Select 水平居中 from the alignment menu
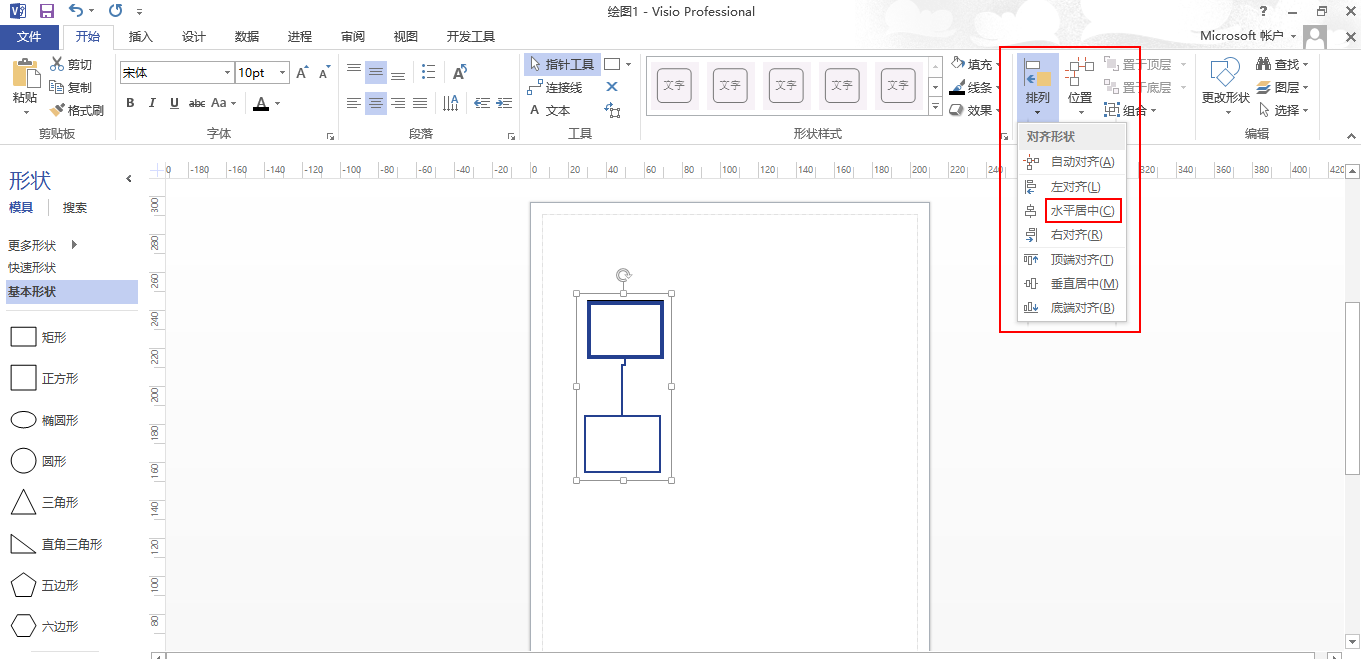This screenshot has width=1361, height=659. point(1083,210)
